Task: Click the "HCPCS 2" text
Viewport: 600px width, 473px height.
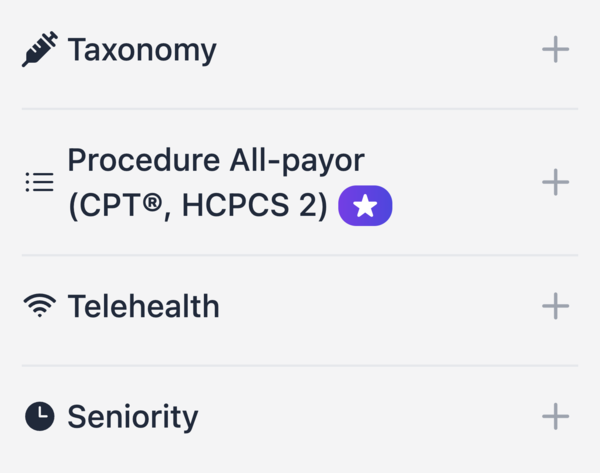Action: click(x=255, y=207)
